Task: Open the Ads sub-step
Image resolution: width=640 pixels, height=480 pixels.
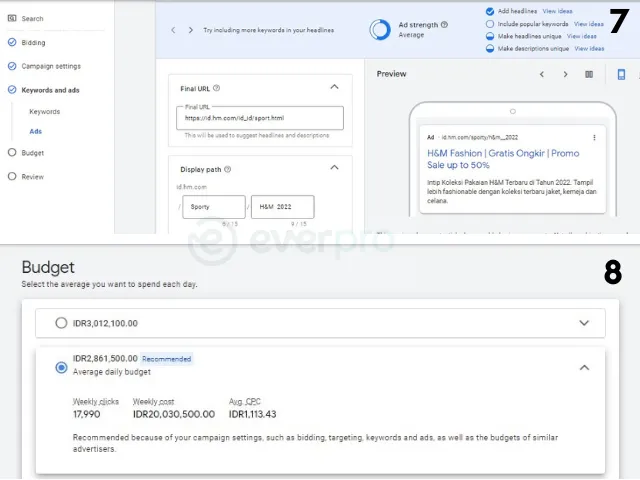Action: click(x=36, y=131)
